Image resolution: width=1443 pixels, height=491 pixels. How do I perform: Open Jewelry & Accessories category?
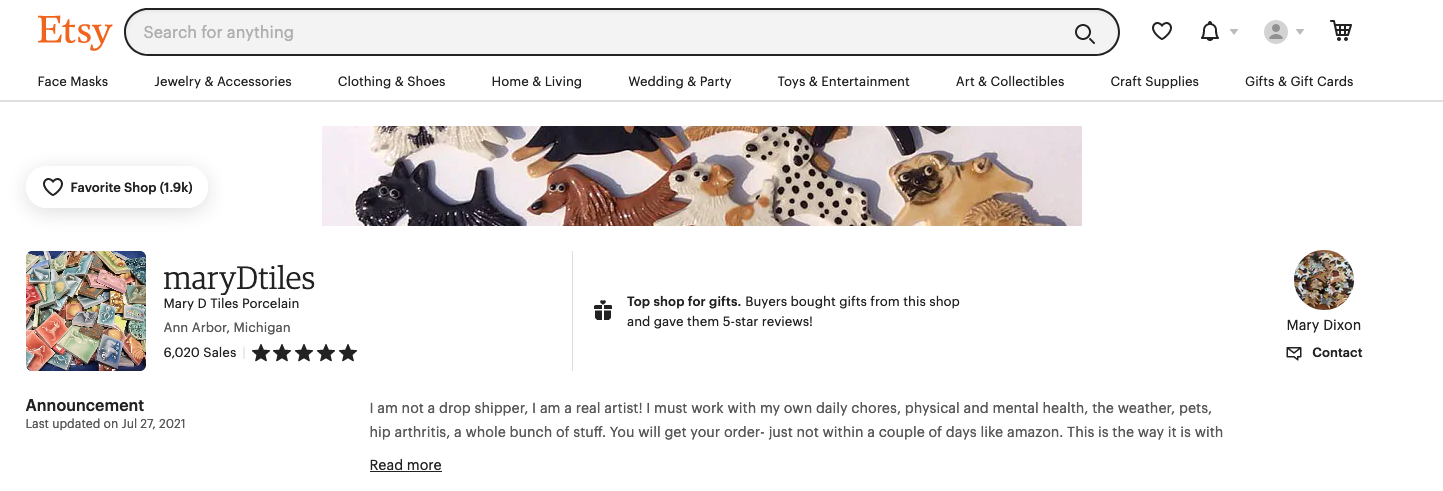coord(223,82)
